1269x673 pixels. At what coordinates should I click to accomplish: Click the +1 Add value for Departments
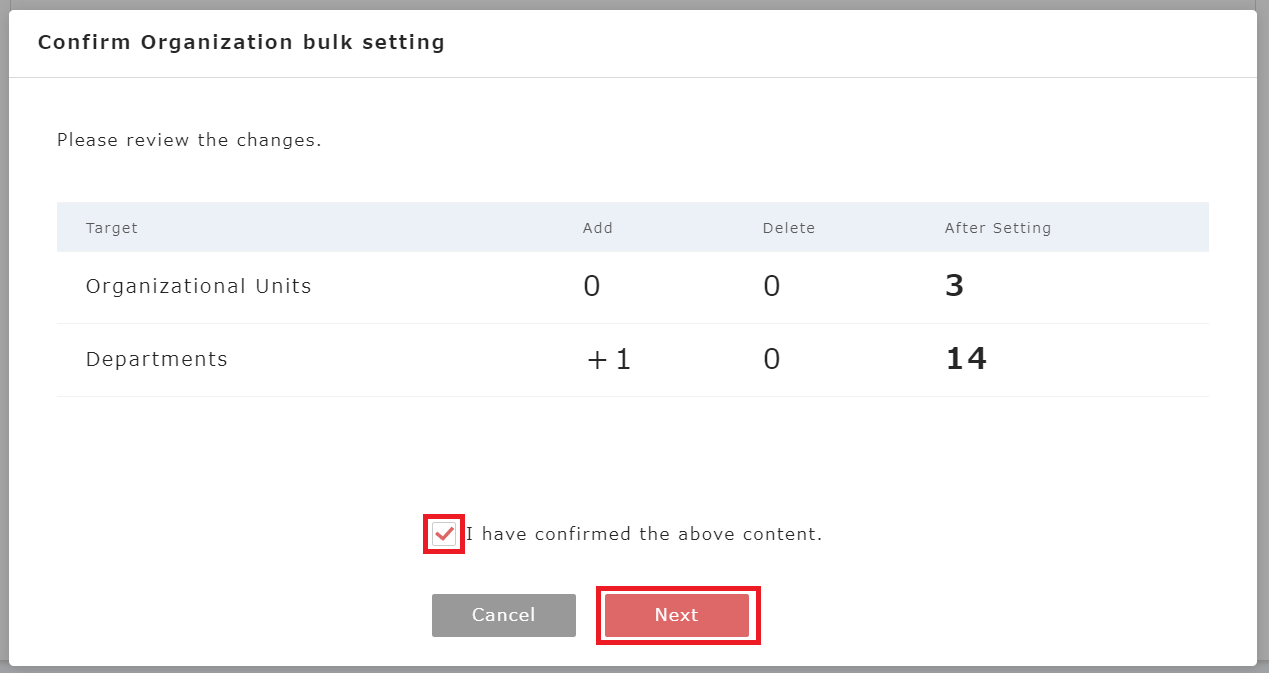pos(609,360)
